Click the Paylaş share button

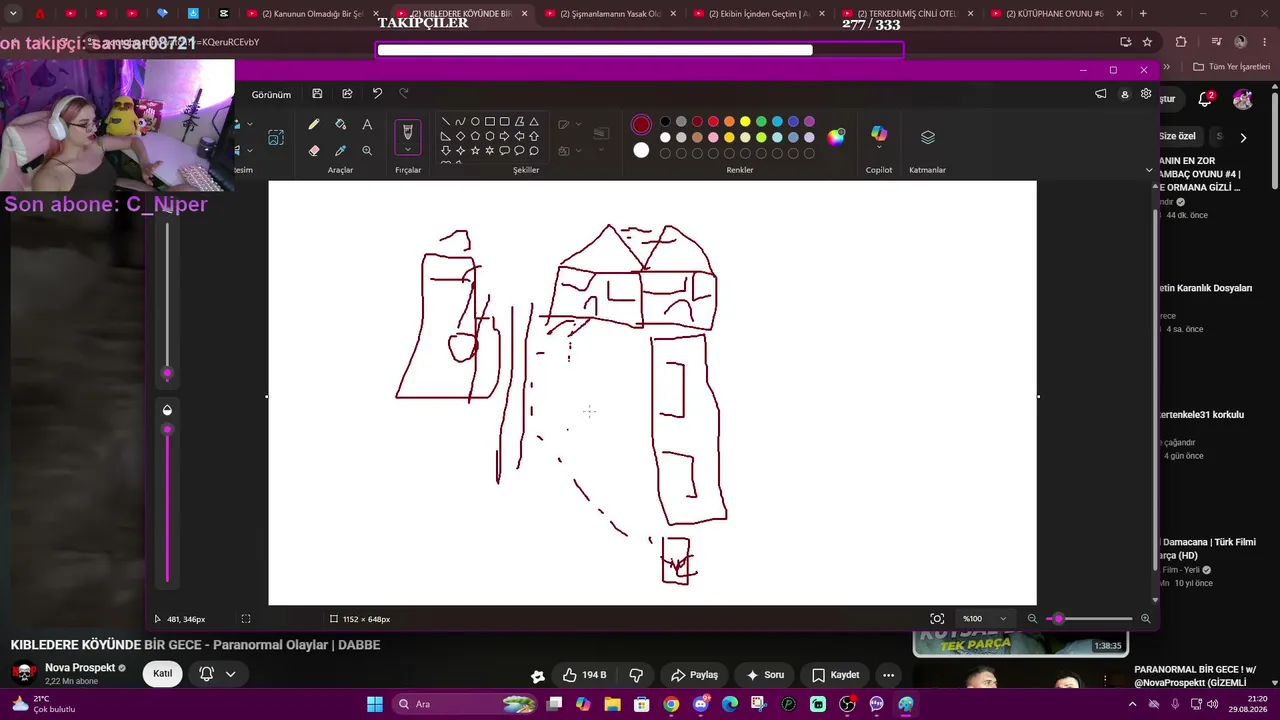point(694,675)
